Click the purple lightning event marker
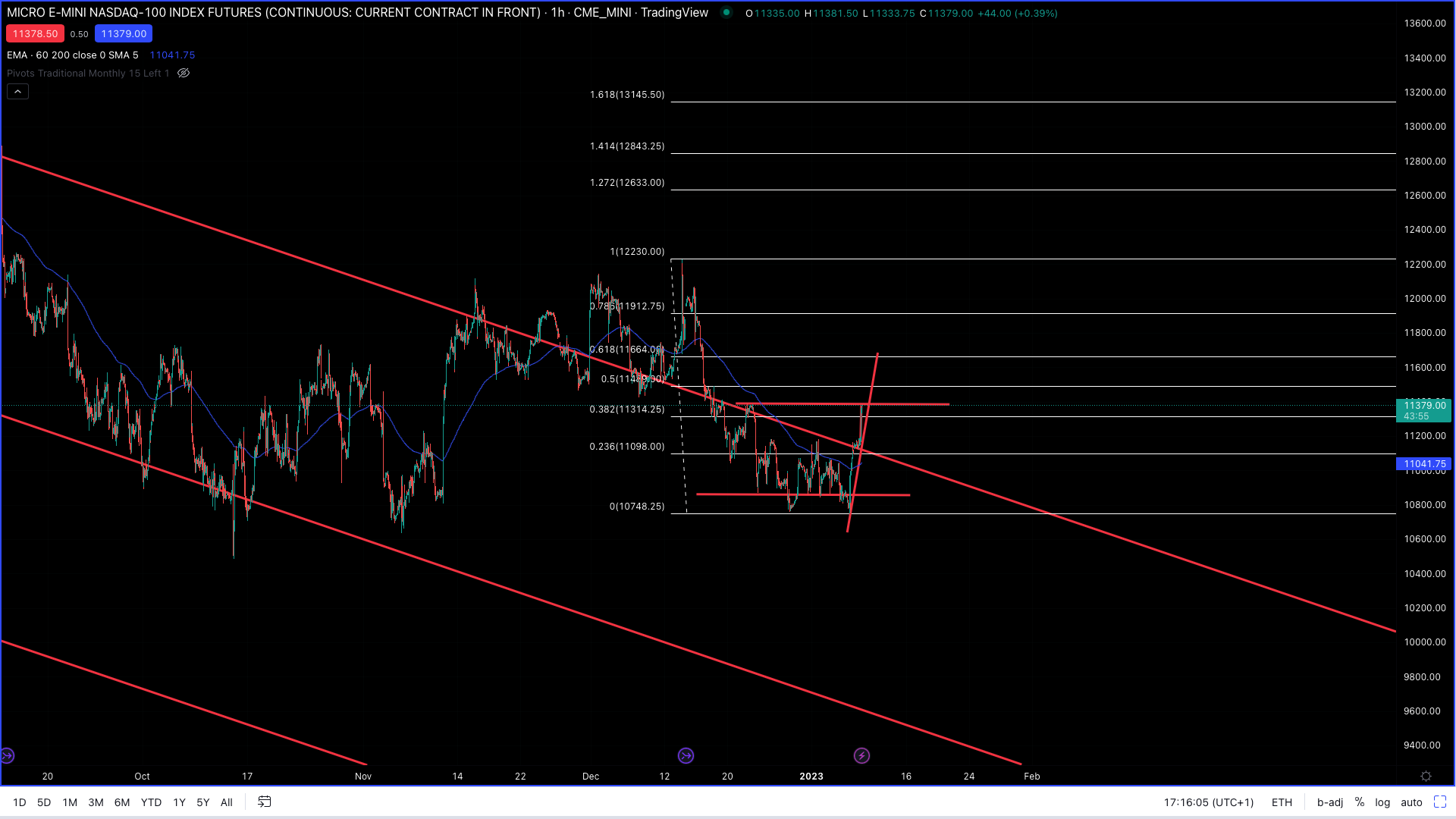 (x=861, y=756)
